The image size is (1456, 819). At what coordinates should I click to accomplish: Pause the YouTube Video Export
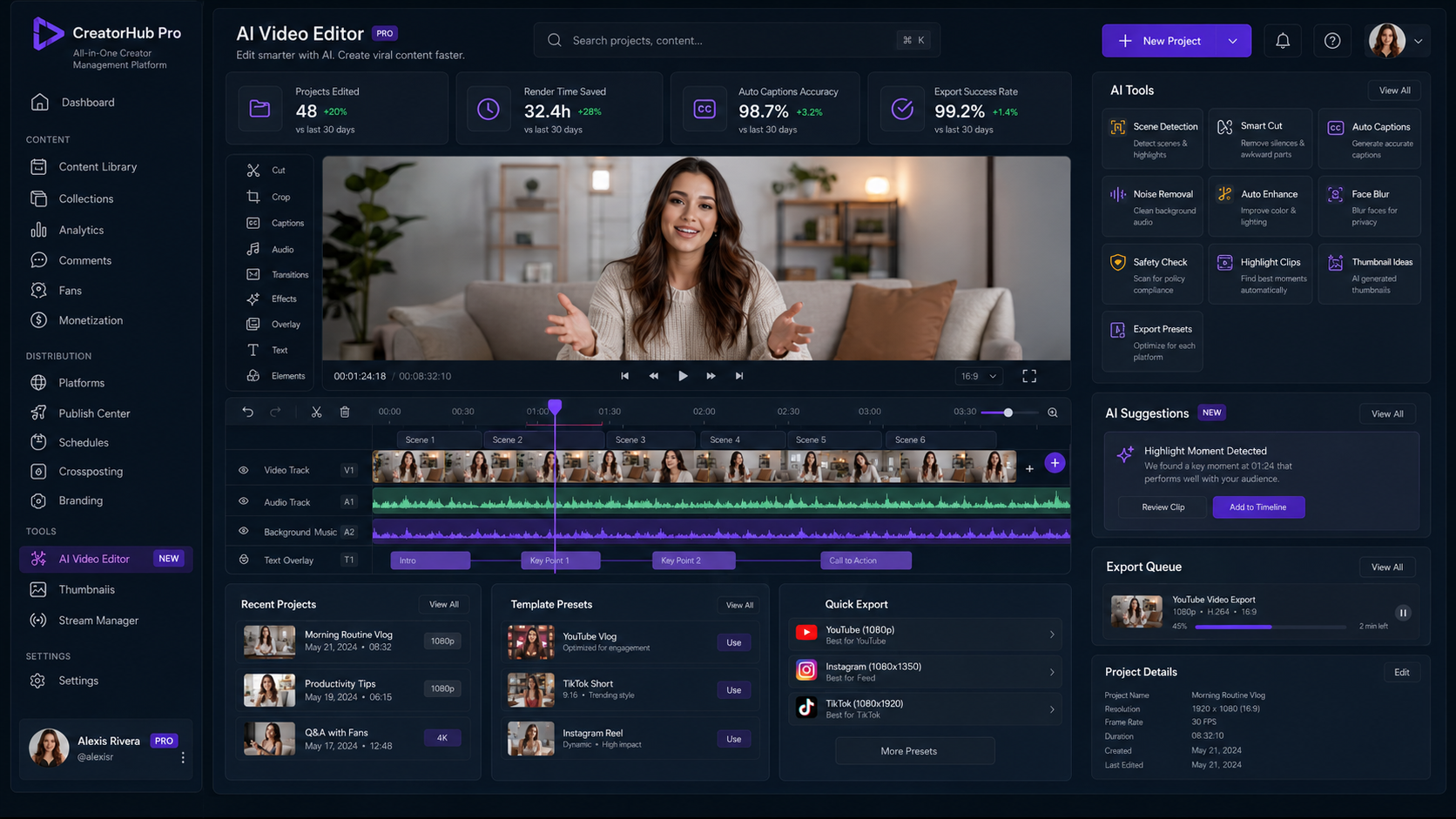[1403, 613]
